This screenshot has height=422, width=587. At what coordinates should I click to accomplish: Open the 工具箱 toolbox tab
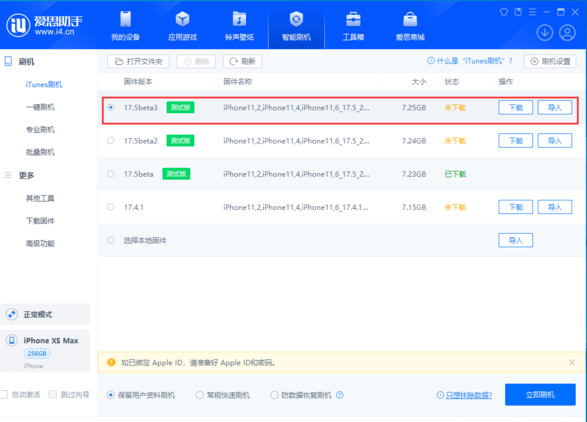coord(353,26)
